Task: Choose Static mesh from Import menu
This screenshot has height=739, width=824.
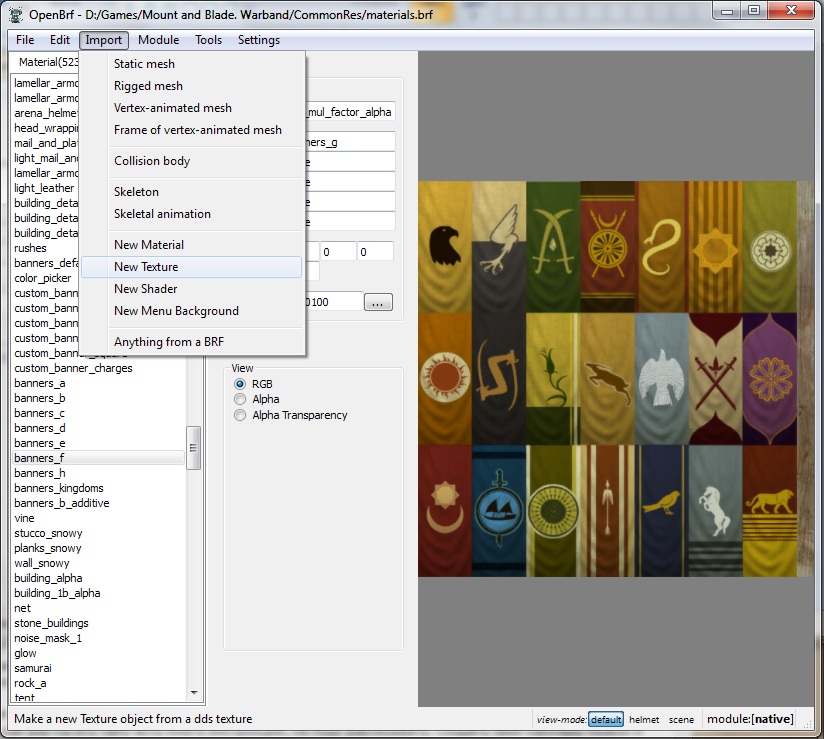Action: coord(192,64)
